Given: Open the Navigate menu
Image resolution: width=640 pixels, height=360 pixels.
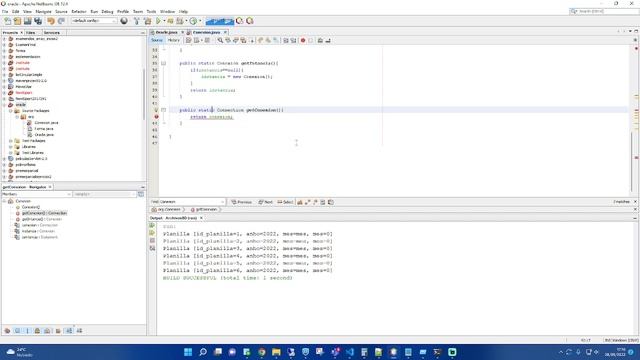Looking at the screenshot, I should tap(43, 11).
